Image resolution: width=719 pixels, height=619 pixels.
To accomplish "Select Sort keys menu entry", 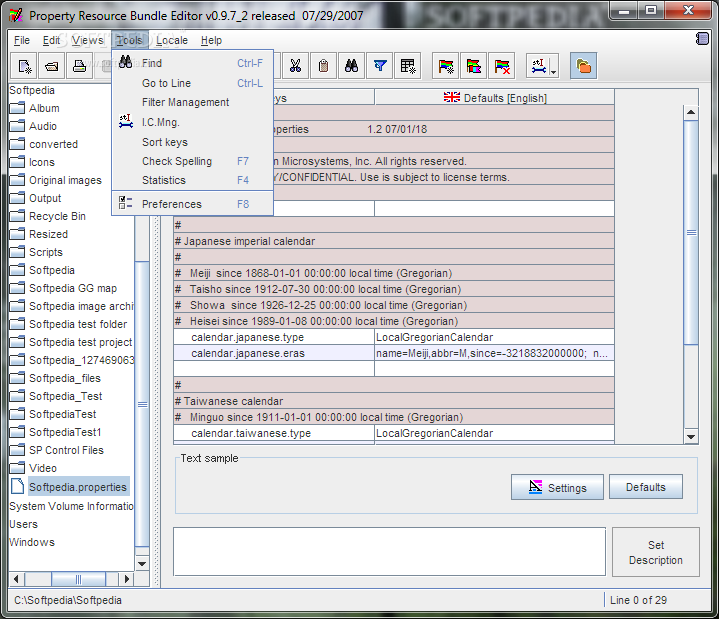I will click(x=193, y=142).
